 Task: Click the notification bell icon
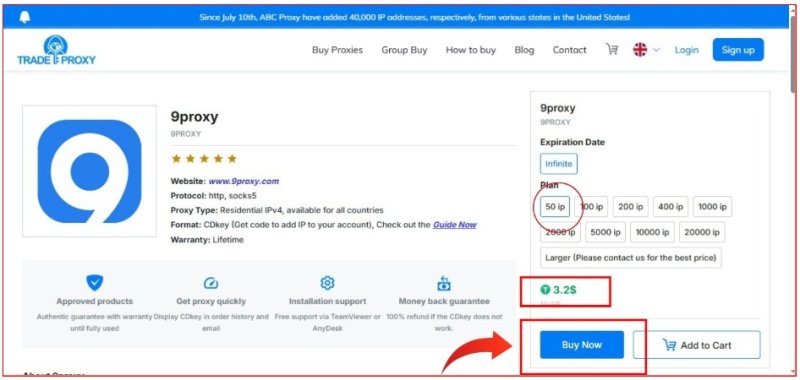pyautogui.click(x=24, y=17)
